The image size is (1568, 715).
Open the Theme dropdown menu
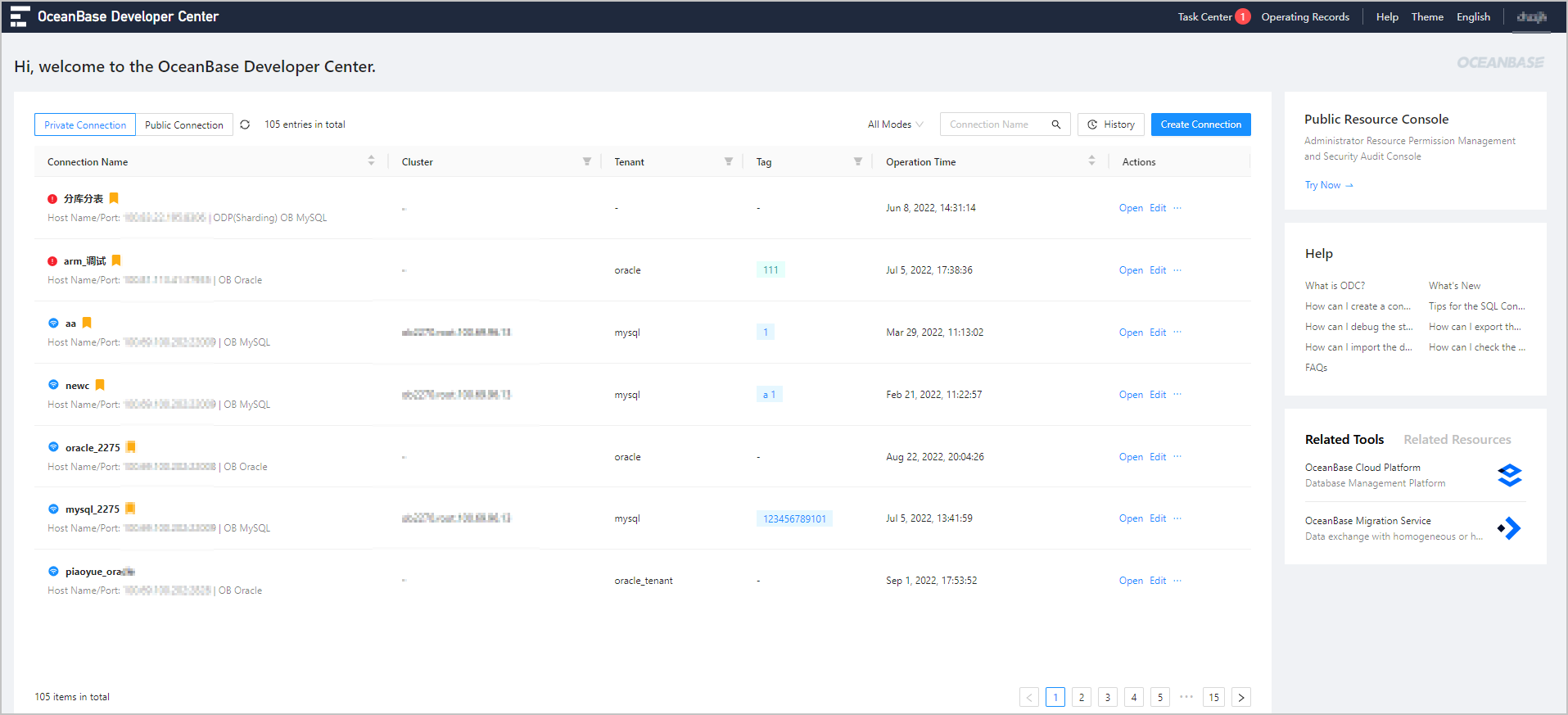tap(1427, 17)
